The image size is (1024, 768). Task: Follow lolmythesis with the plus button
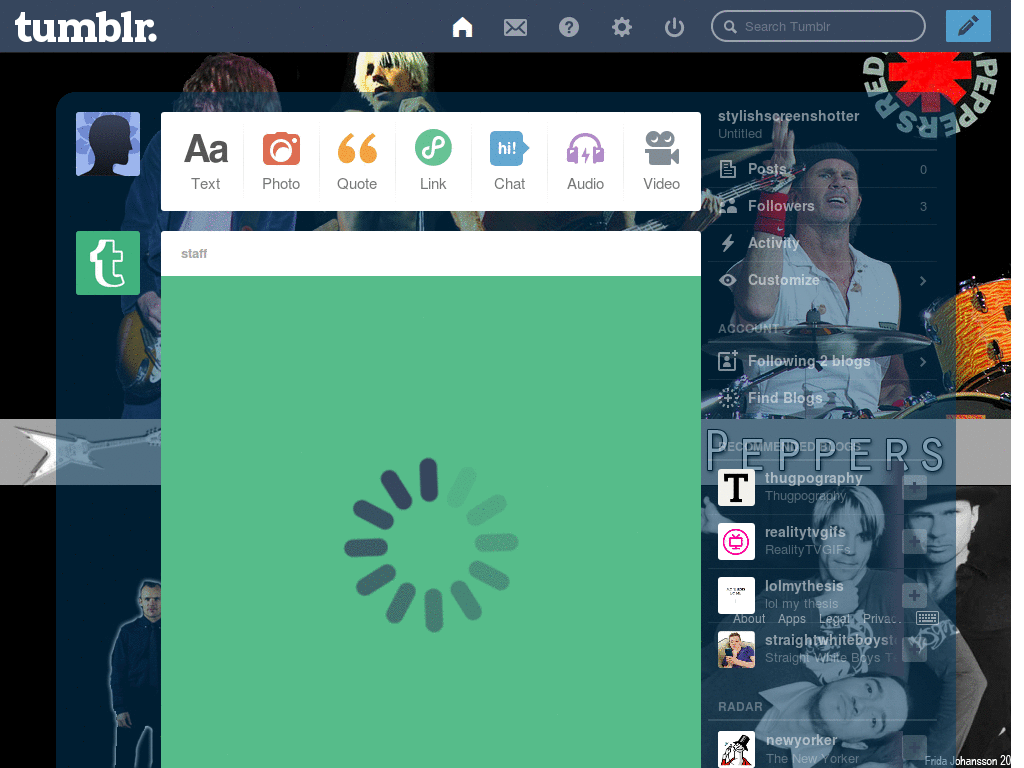(x=914, y=596)
